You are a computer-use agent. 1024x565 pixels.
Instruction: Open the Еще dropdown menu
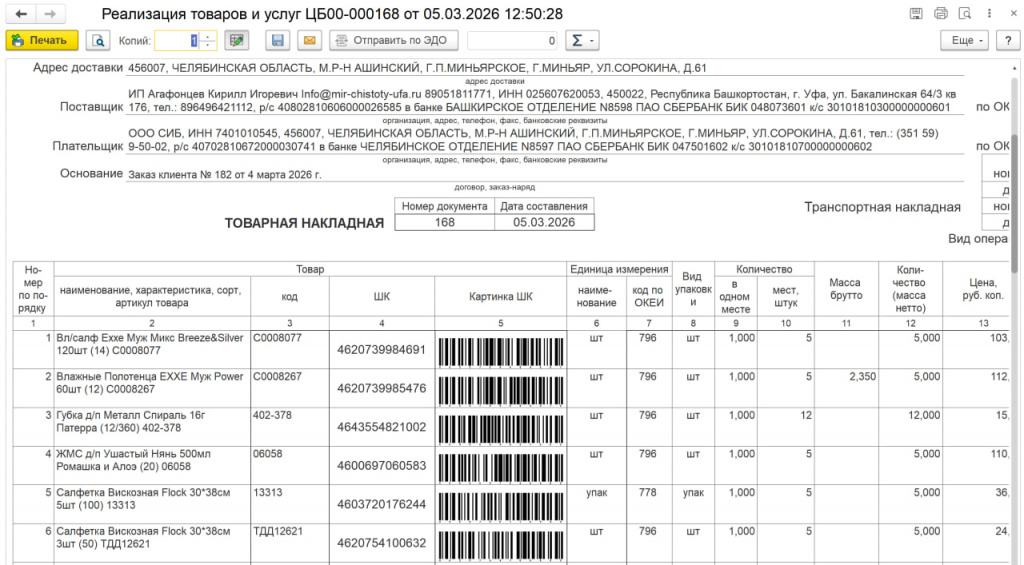point(967,40)
